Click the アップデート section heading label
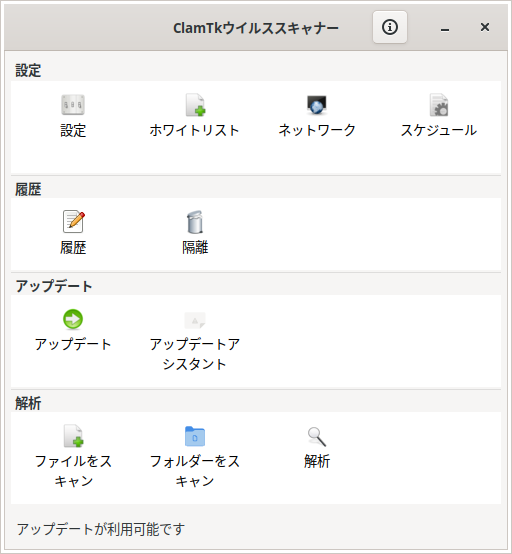 tap(54, 286)
